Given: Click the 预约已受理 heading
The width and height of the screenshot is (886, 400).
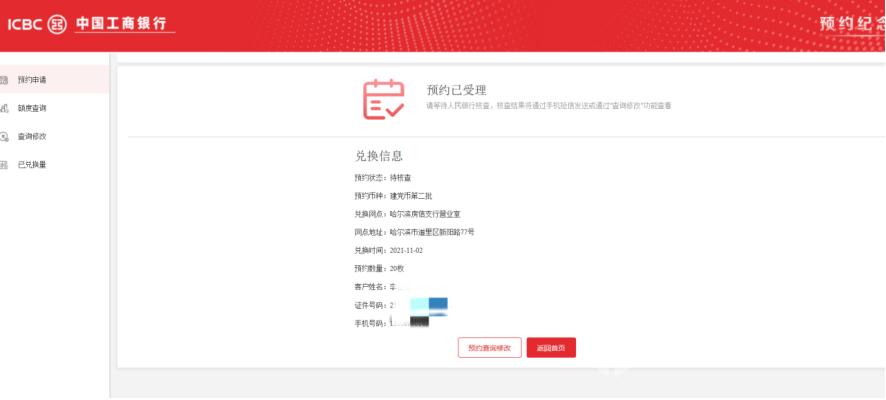Looking at the screenshot, I should (x=457, y=90).
